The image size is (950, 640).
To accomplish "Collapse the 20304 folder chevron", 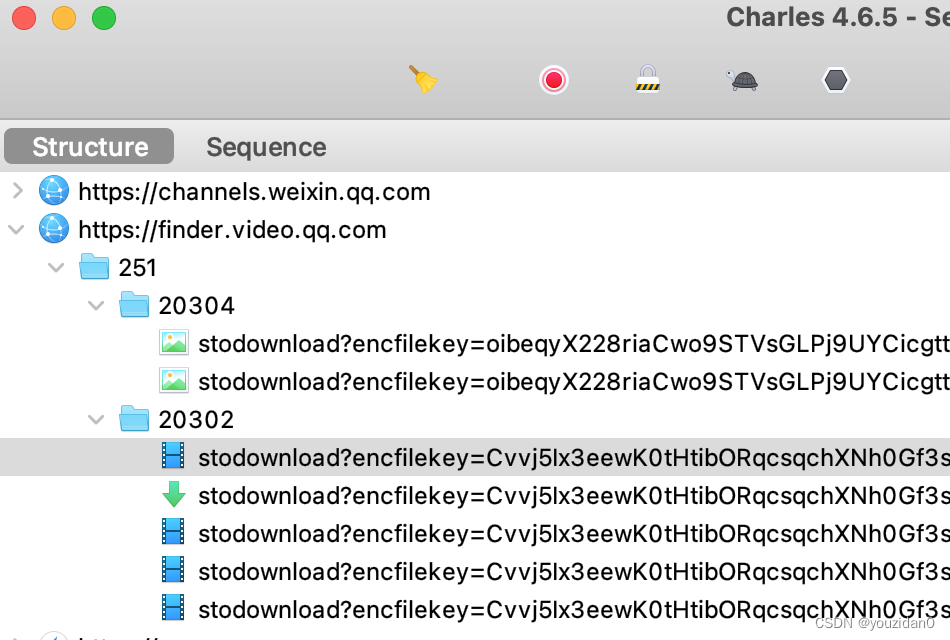I will coord(96,305).
